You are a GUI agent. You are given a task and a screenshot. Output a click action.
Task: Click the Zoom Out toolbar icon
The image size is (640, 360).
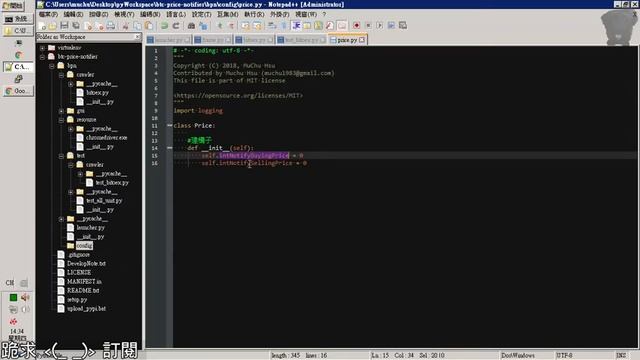tap(231, 26)
